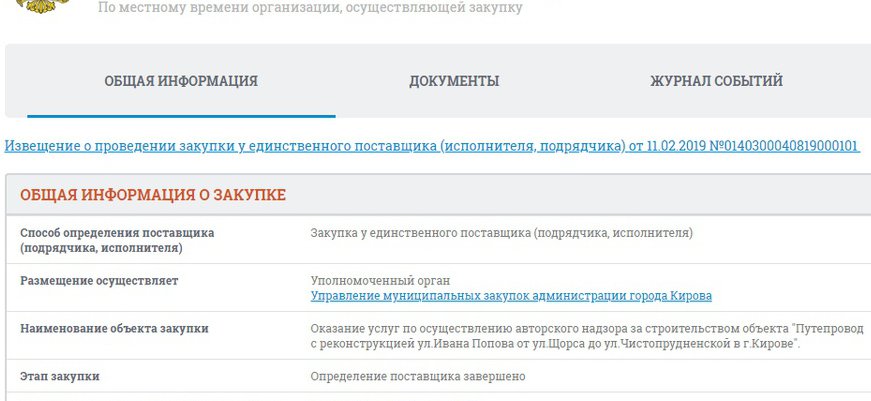Select the Общая информация tab
Image resolution: width=871 pixels, height=401 pixels.
181,81
